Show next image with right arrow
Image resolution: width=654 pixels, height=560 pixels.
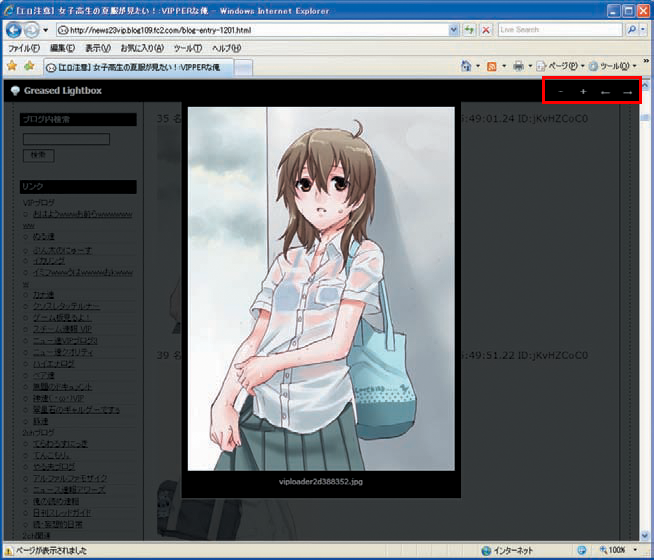pos(627,92)
